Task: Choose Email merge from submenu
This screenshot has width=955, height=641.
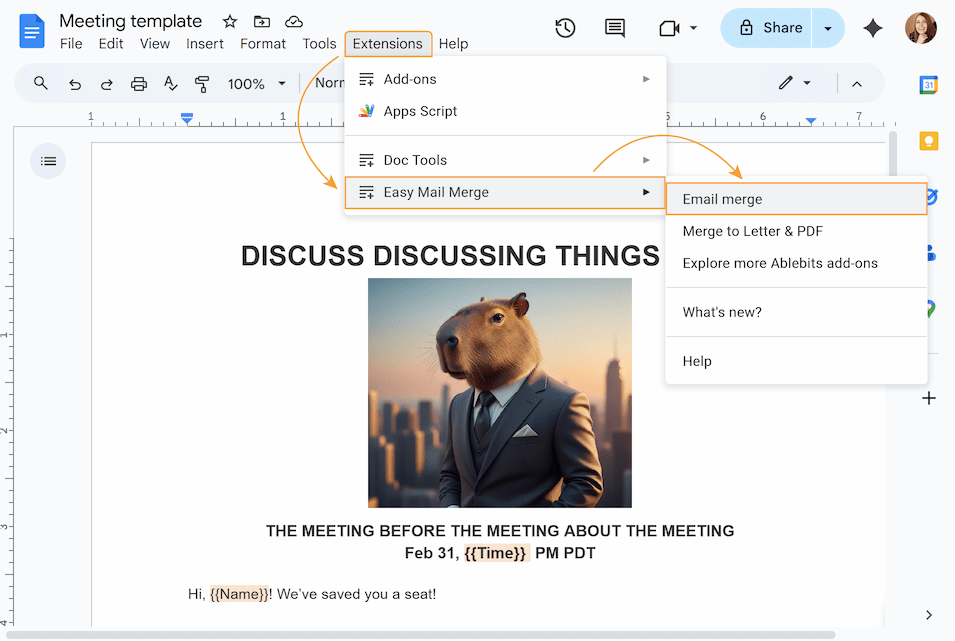Action: (x=796, y=199)
